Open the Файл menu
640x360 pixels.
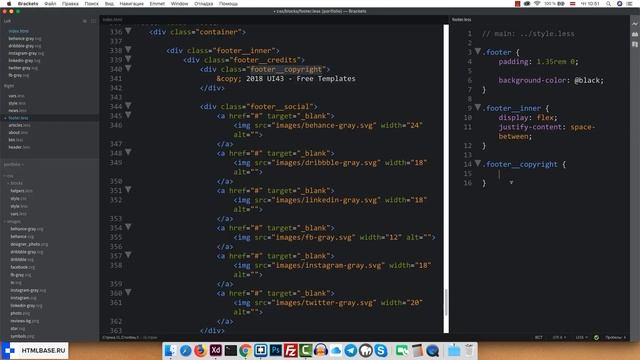(x=50, y=4)
